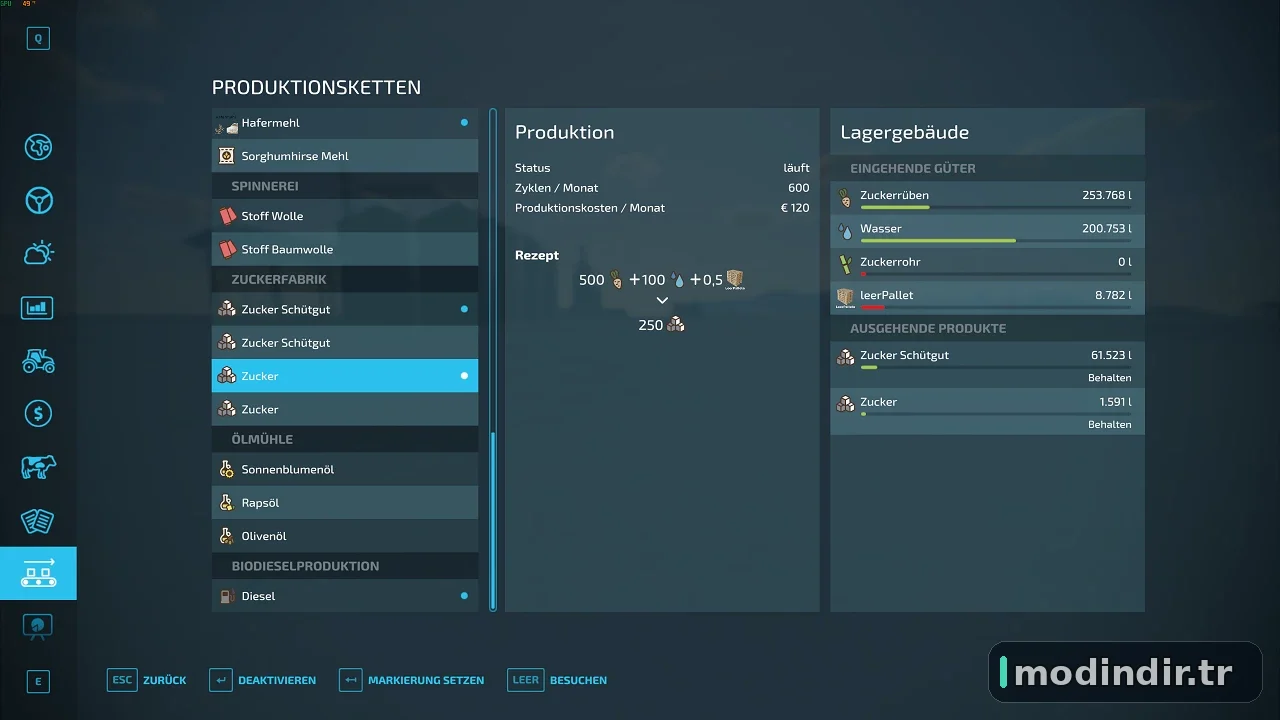Click the production list scrollbar
This screenshot has height=720, width=1280.
pos(493,360)
